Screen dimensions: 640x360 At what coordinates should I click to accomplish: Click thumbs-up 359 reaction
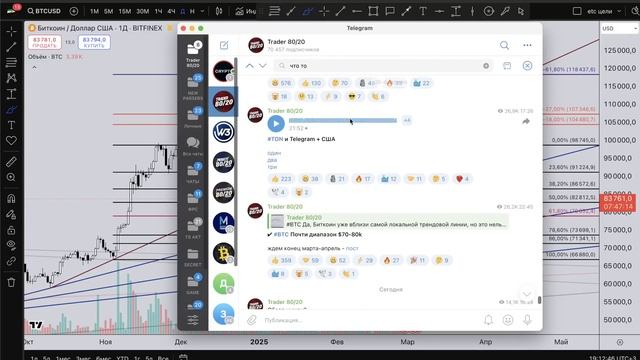[282, 260]
